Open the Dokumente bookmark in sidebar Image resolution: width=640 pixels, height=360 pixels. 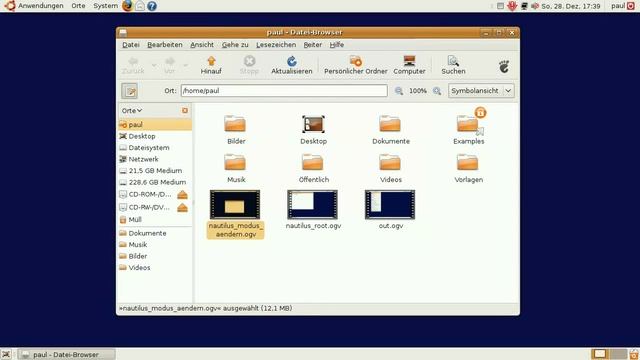(155, 233)
